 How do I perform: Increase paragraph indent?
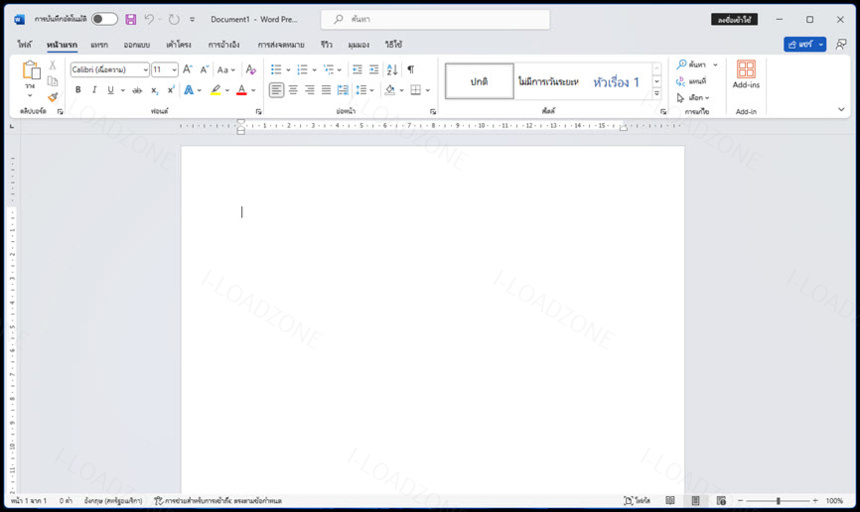tap(374, 70)
